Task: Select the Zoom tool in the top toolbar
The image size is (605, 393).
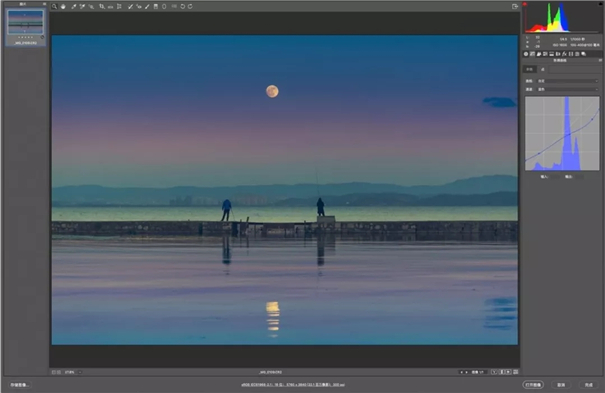Action: [x=54, y=7]
